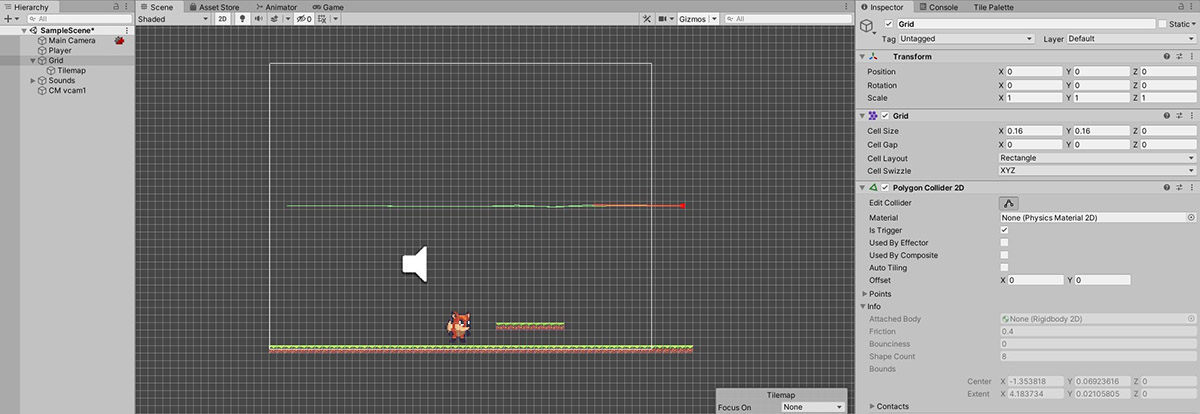Viewport: 1200px width, 414px height.
Task: Open the Material object picker circle
Action: (x=1191, y=217)
